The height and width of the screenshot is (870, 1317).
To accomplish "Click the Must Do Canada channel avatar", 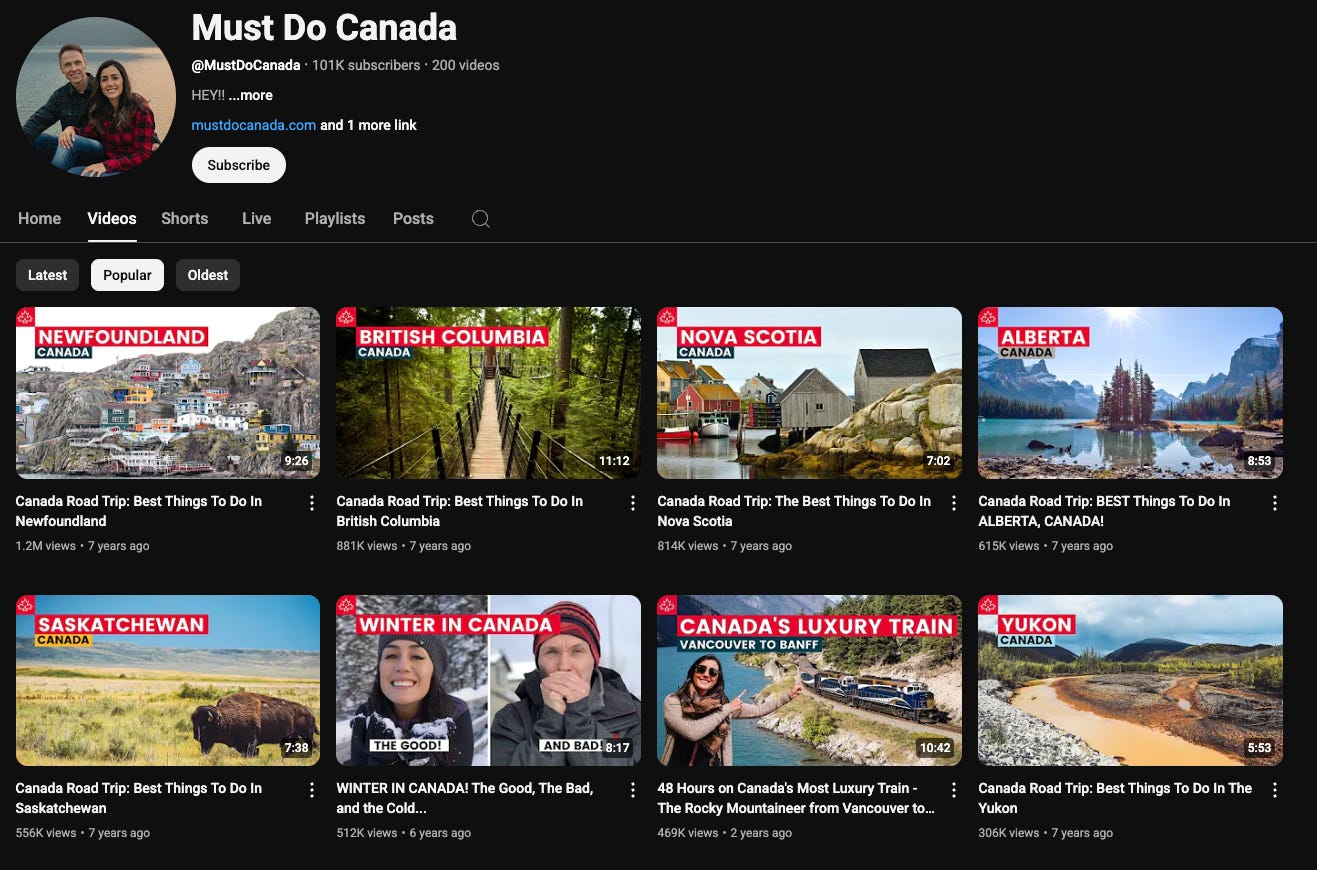I will click(x=96, y=97).
